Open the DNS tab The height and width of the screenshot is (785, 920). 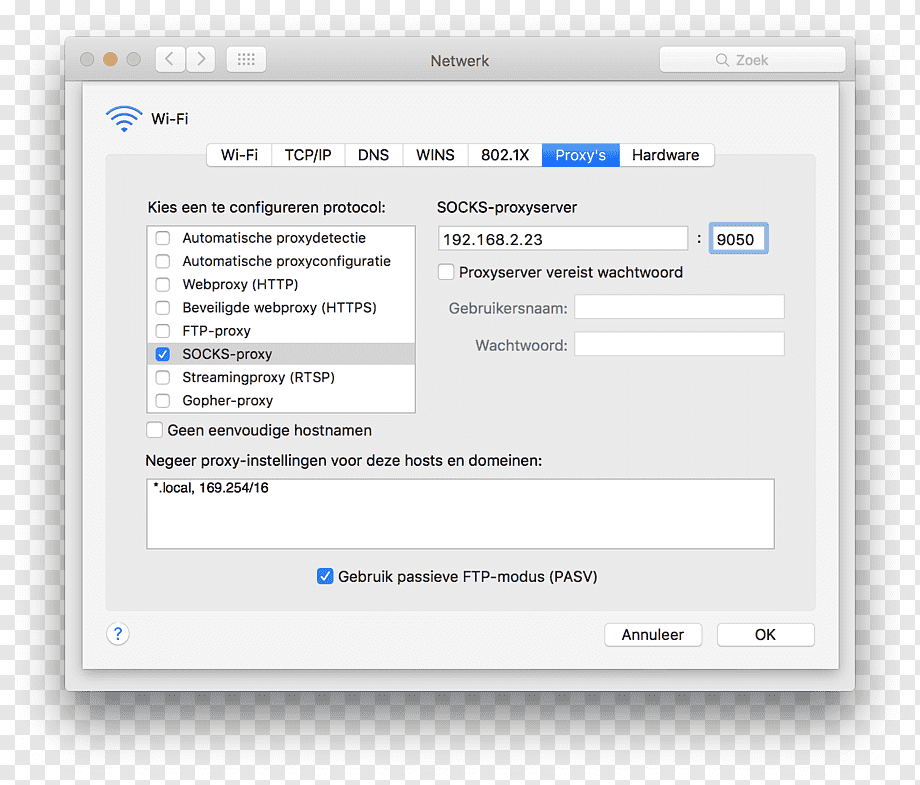coord(374,155)
